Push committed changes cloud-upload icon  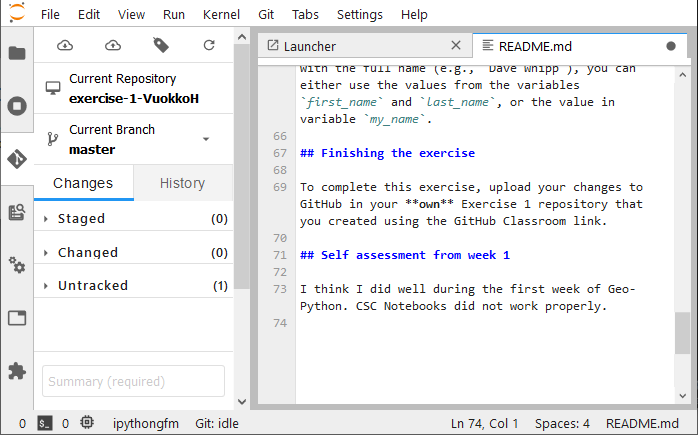(x=113, y=45)
